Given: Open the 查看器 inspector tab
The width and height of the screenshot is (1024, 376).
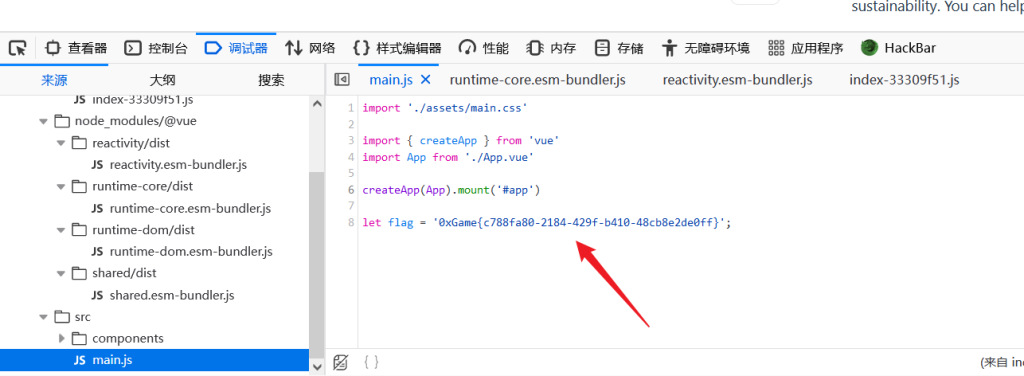Looking at the screenshot, I should (x=76, y=48).
